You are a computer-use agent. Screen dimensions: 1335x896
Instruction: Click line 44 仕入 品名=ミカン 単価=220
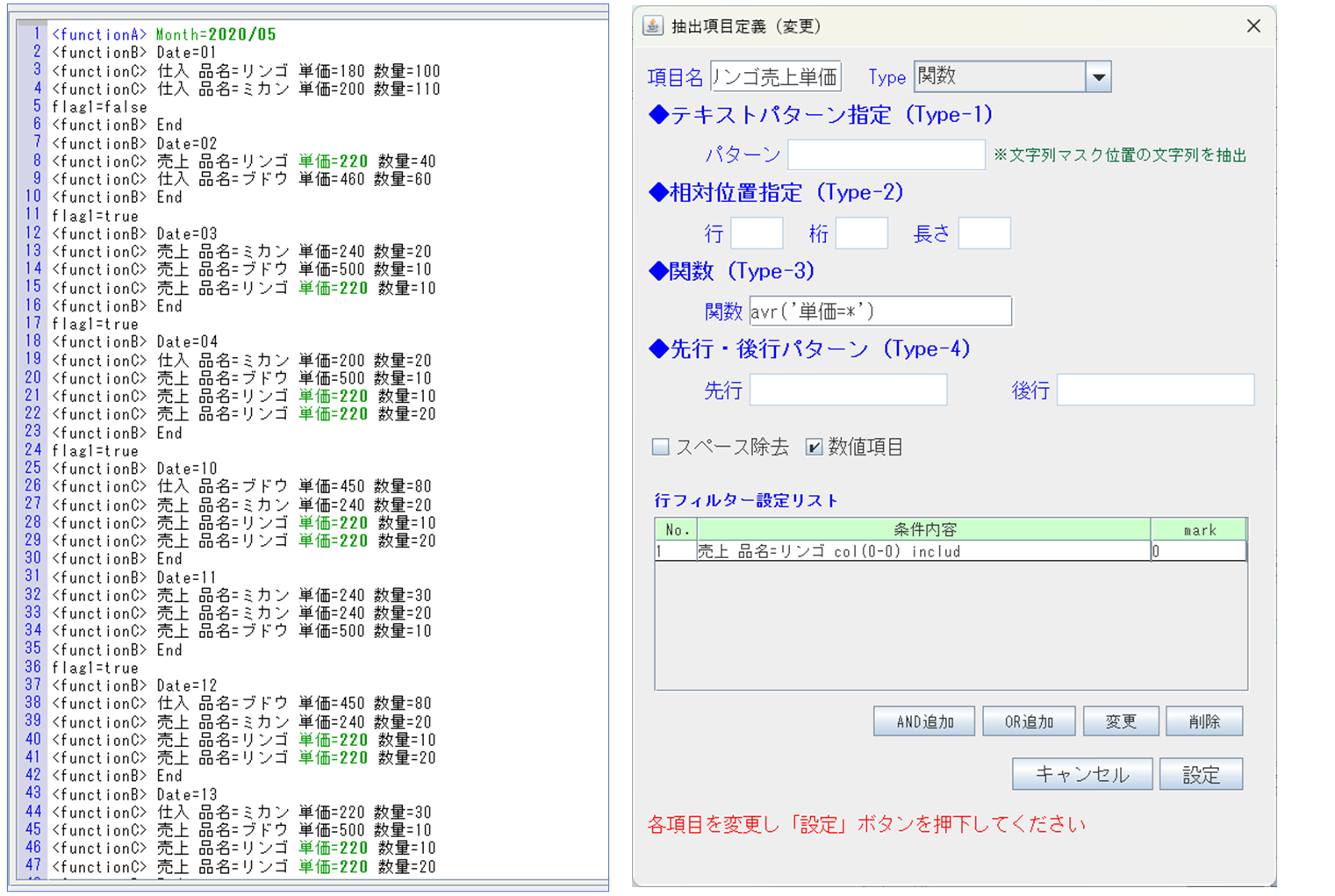(261, 813)
